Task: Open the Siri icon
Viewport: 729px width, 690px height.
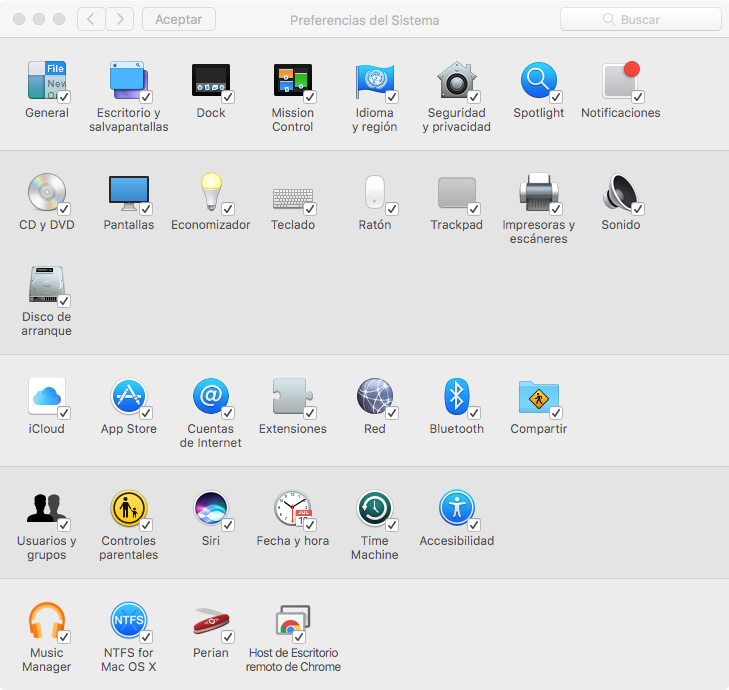Action: tap(211, 508)
